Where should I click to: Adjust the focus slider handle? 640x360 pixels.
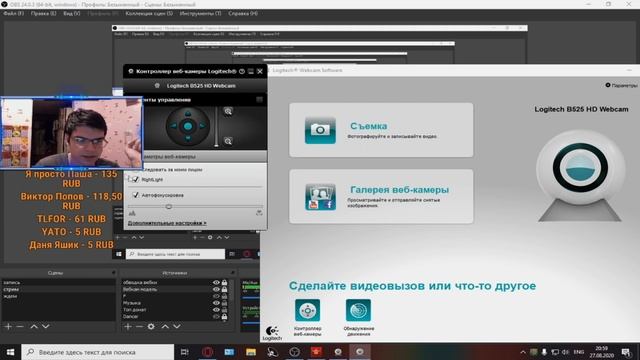tap(168, 207)
